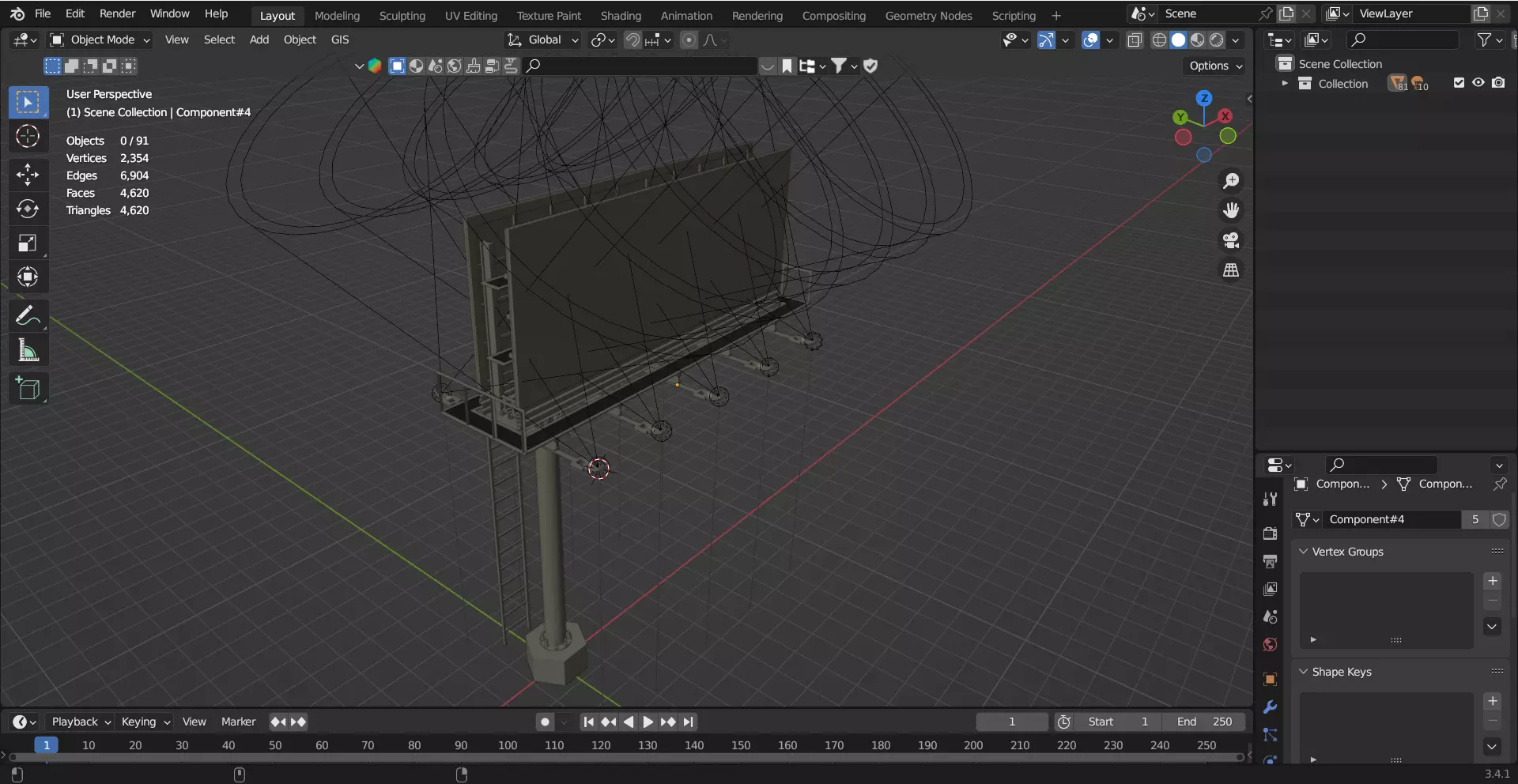Screen dimensions: 1518x784
Task: Pick the Rotate tool
Action: click(28, 209)
